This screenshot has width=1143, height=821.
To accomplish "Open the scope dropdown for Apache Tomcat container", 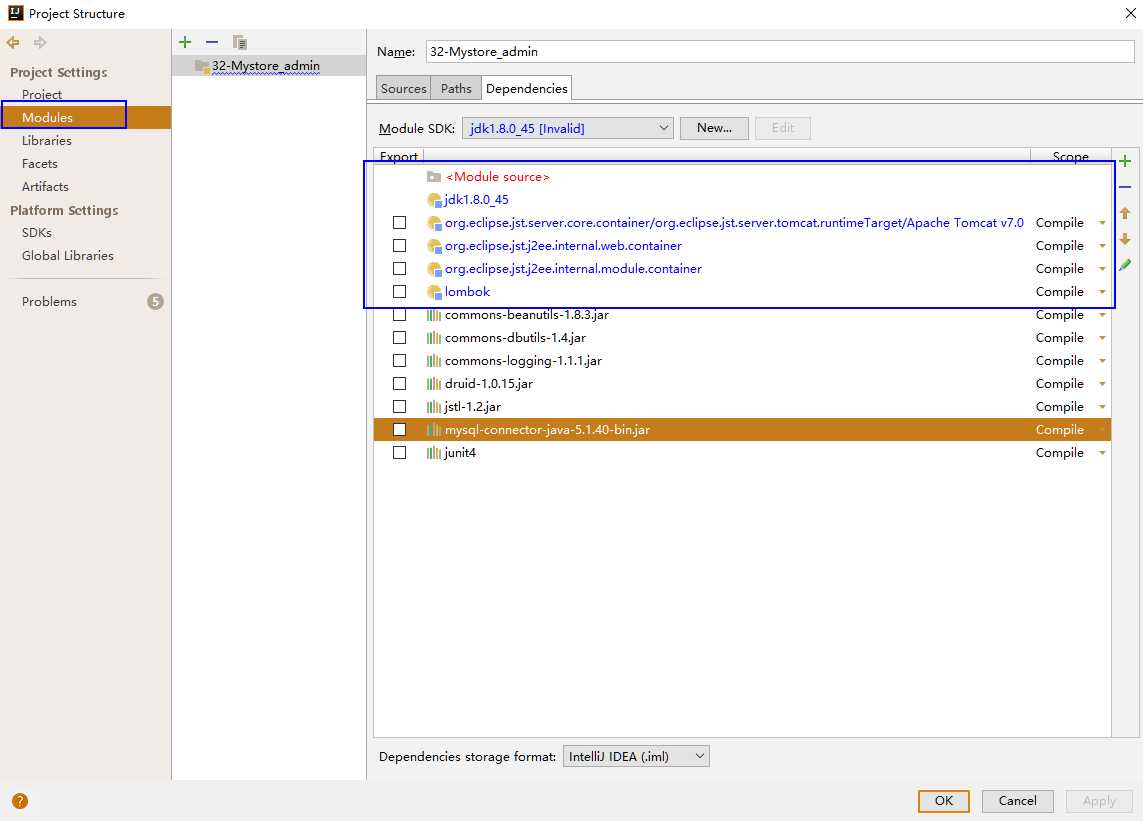I will pyautogui.click(x=1102, y=223).
